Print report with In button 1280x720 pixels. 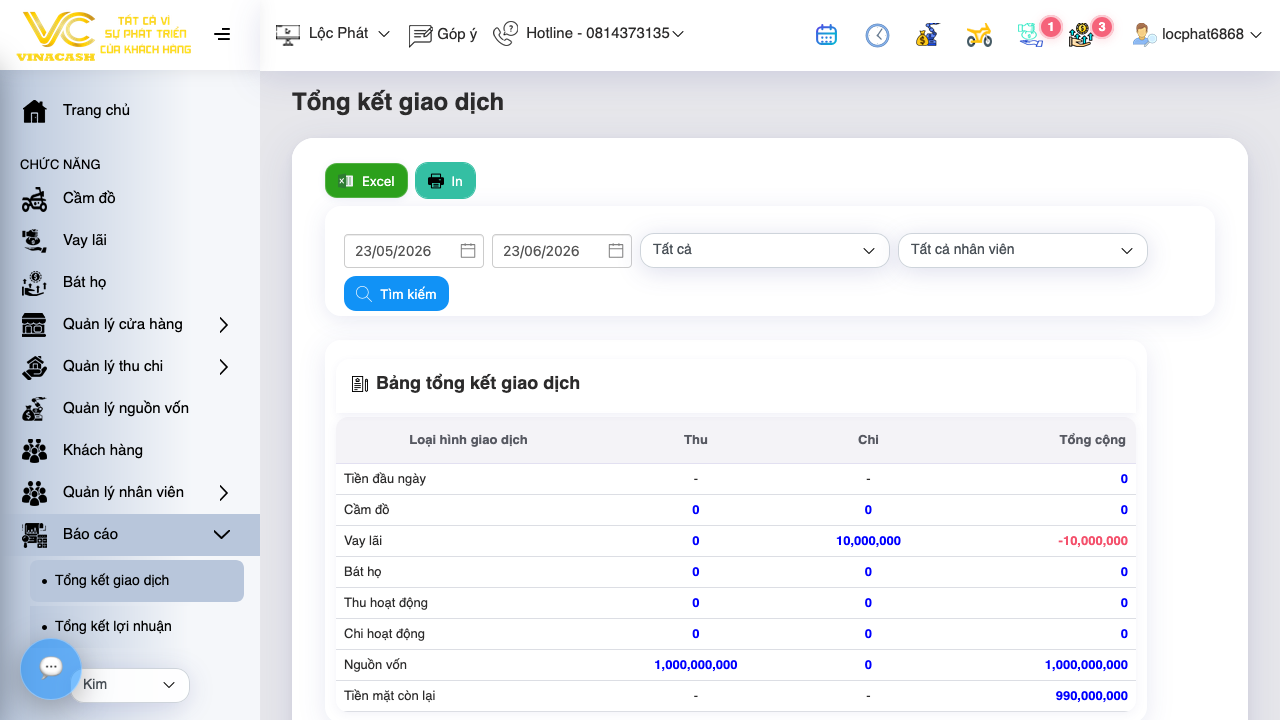(x=445, y=181)
